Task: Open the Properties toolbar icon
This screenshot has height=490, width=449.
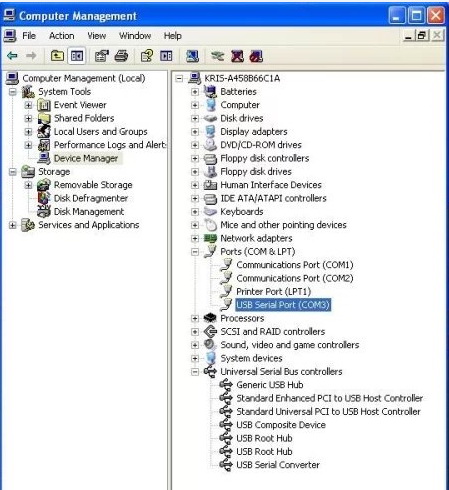Action: [102, 56]
